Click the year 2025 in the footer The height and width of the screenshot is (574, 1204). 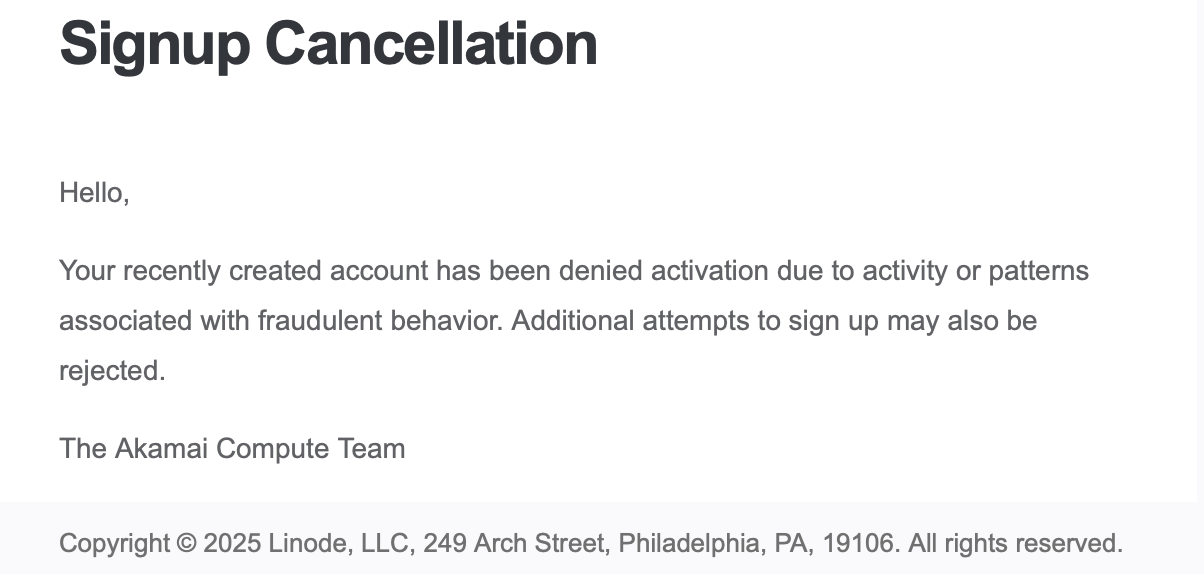pyautogui.click(x=232, y=544)
